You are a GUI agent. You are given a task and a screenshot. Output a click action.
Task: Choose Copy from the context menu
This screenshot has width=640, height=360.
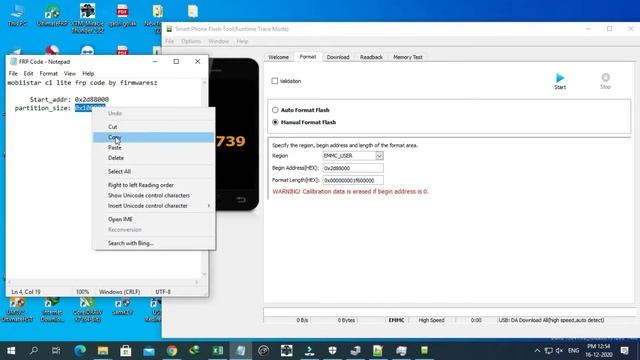(x=153, y=137)
